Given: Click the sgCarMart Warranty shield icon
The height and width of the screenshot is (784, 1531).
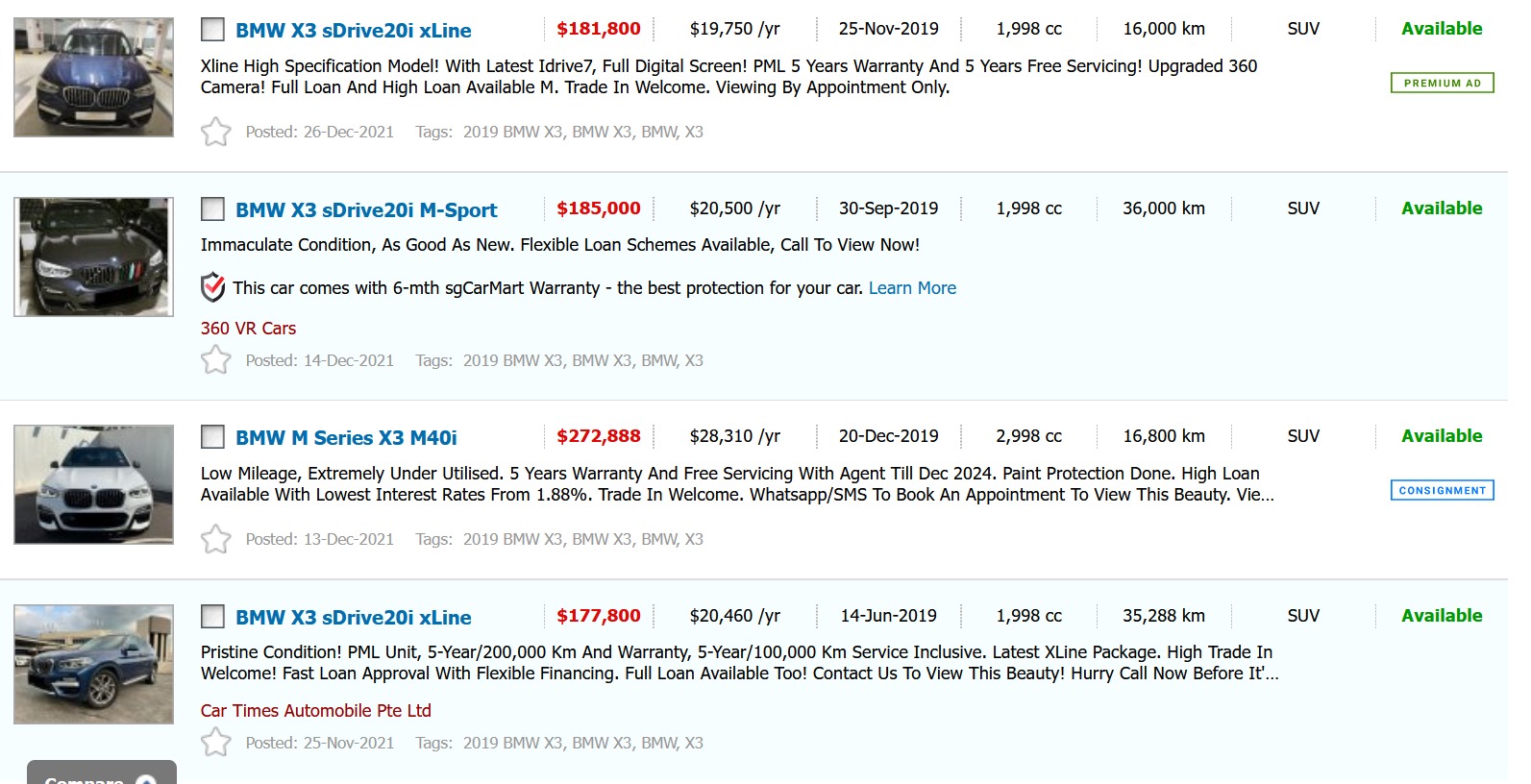Looking at the screenshot, I should (x=212, y=287).
